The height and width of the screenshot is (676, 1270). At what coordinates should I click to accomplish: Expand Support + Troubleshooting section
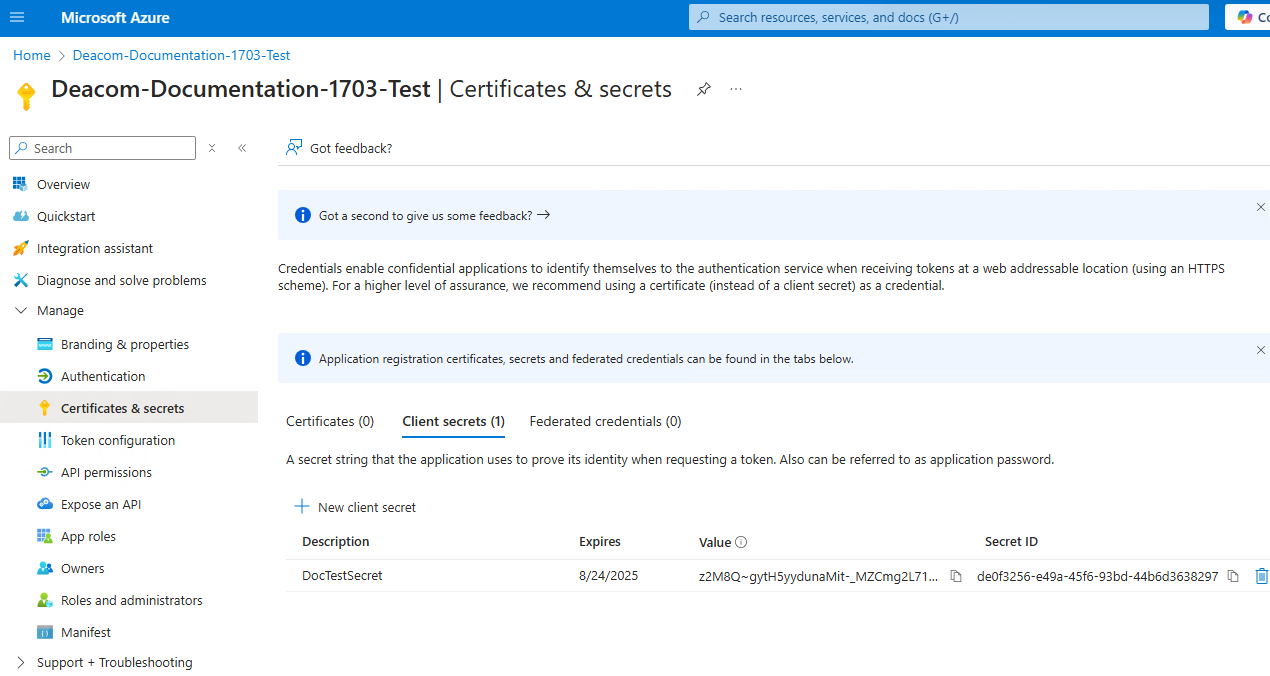(20, 662)
